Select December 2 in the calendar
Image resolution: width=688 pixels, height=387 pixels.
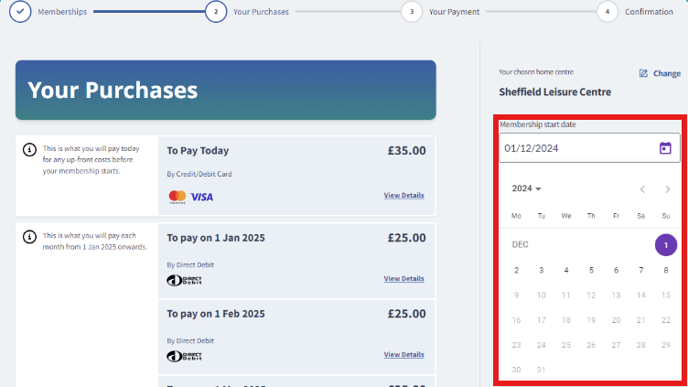pyautogui.click(x=516, y=270)
